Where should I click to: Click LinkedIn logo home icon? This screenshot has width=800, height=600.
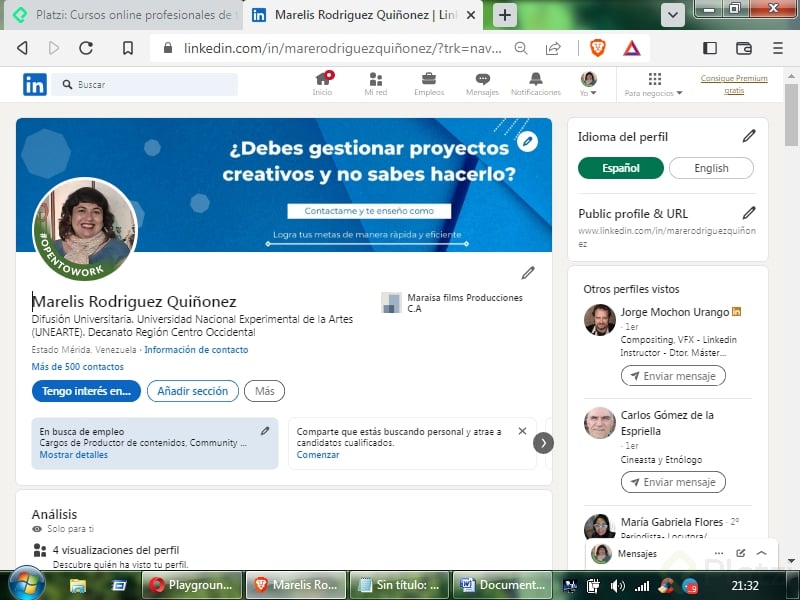point(35,84)
